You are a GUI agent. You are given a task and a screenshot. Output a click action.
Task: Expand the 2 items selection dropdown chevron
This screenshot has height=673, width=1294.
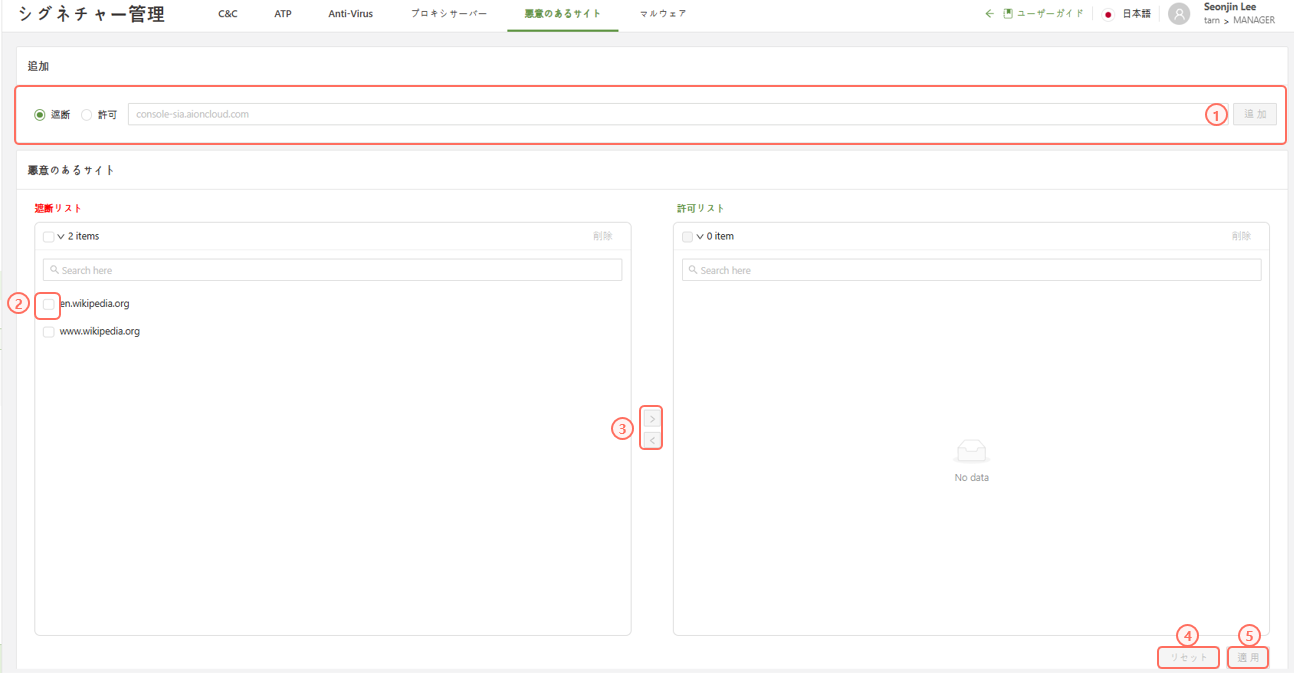pos(61,237)
